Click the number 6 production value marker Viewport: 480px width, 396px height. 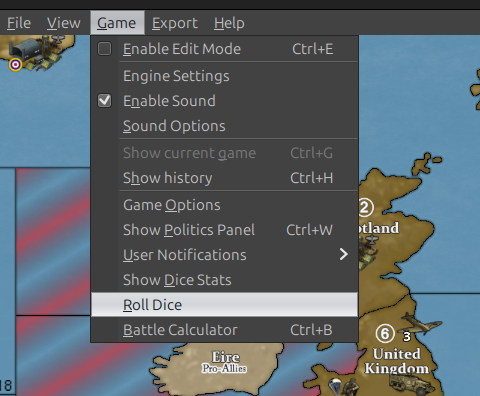pyautogui.click(x=385, y=333)
